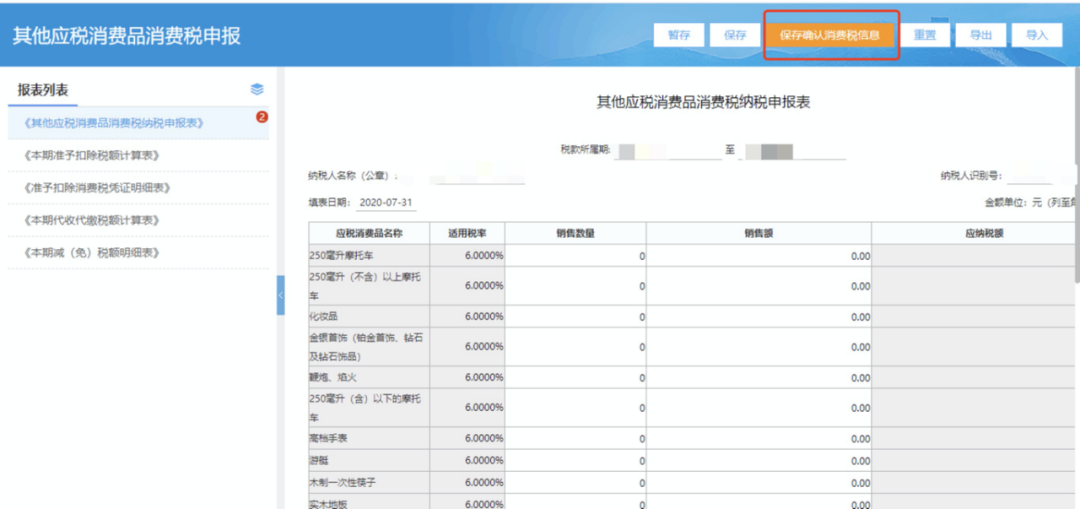
Task: Click 销售数量 cell for 鞭炮、焰火
Action: pyautogui.click(x=575, y=377)
